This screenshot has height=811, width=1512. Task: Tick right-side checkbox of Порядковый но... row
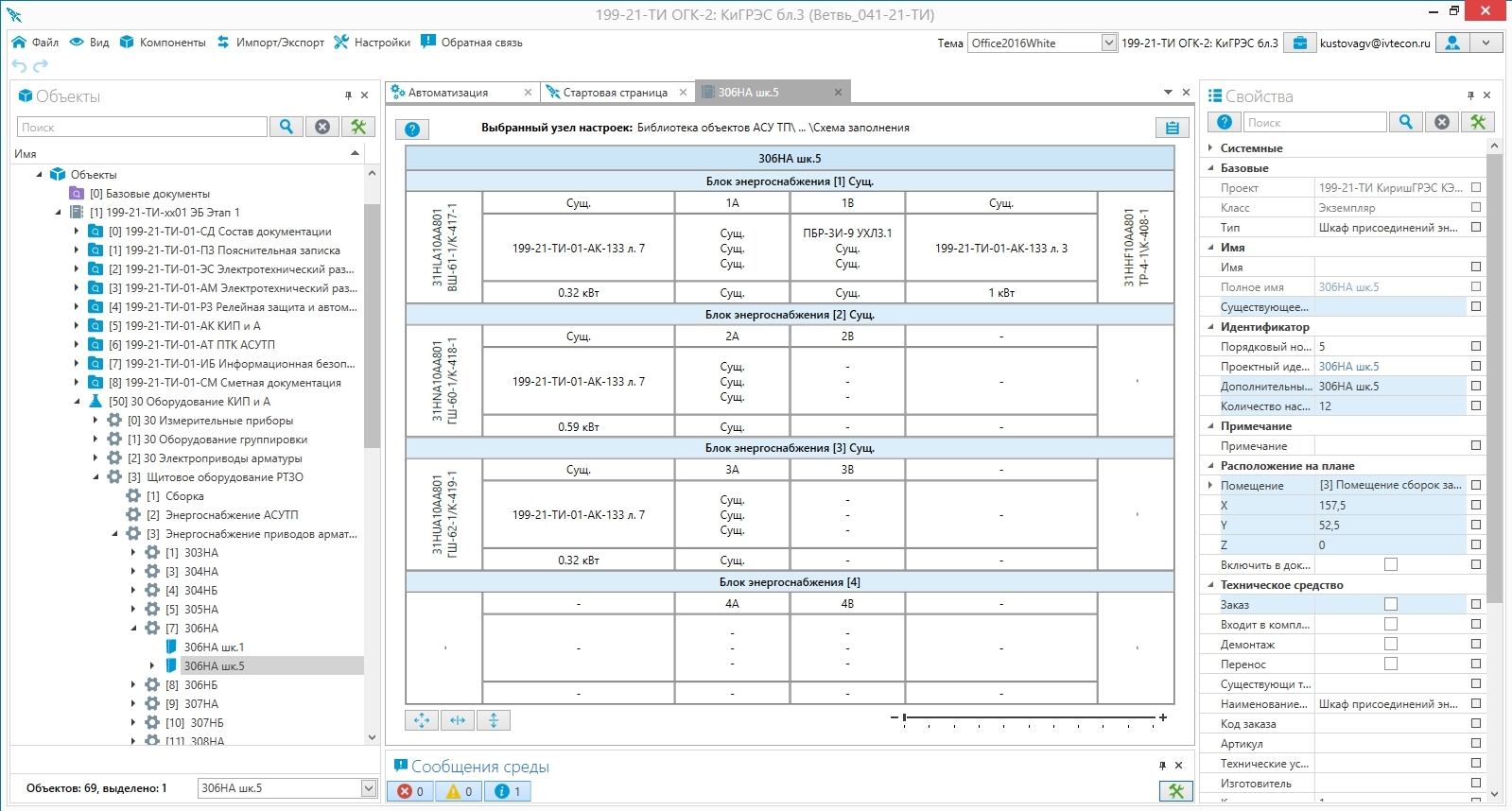pos(1476,346)
